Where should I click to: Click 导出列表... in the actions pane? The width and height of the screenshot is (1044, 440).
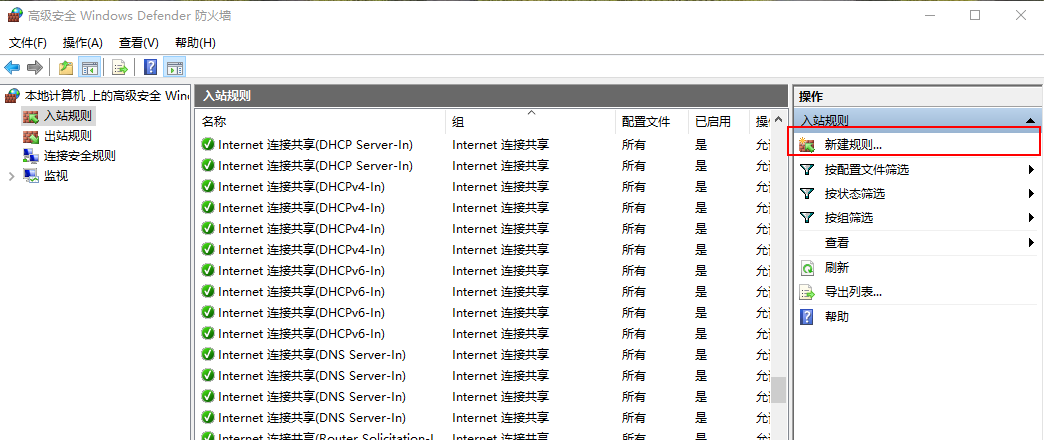[x=852, y=292]
